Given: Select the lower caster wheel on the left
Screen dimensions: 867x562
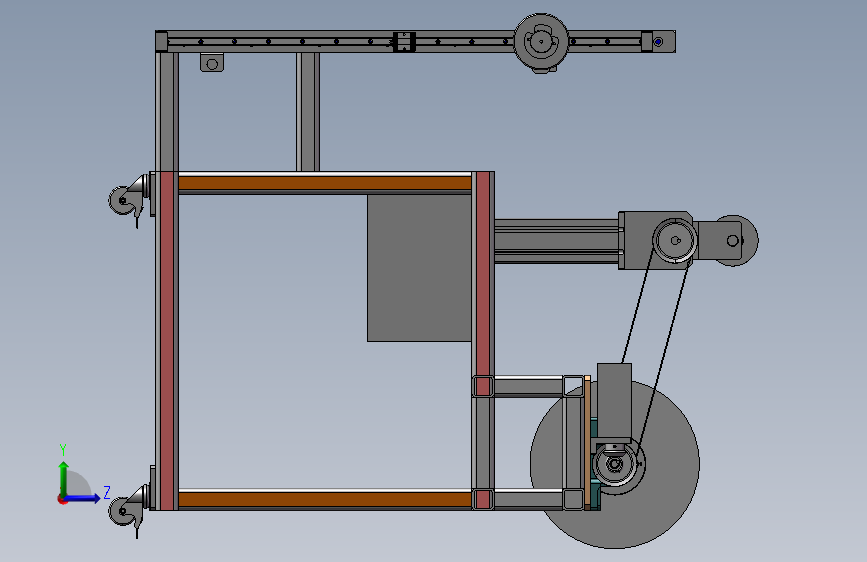Looking at the screenshot, I should (123, 511).
